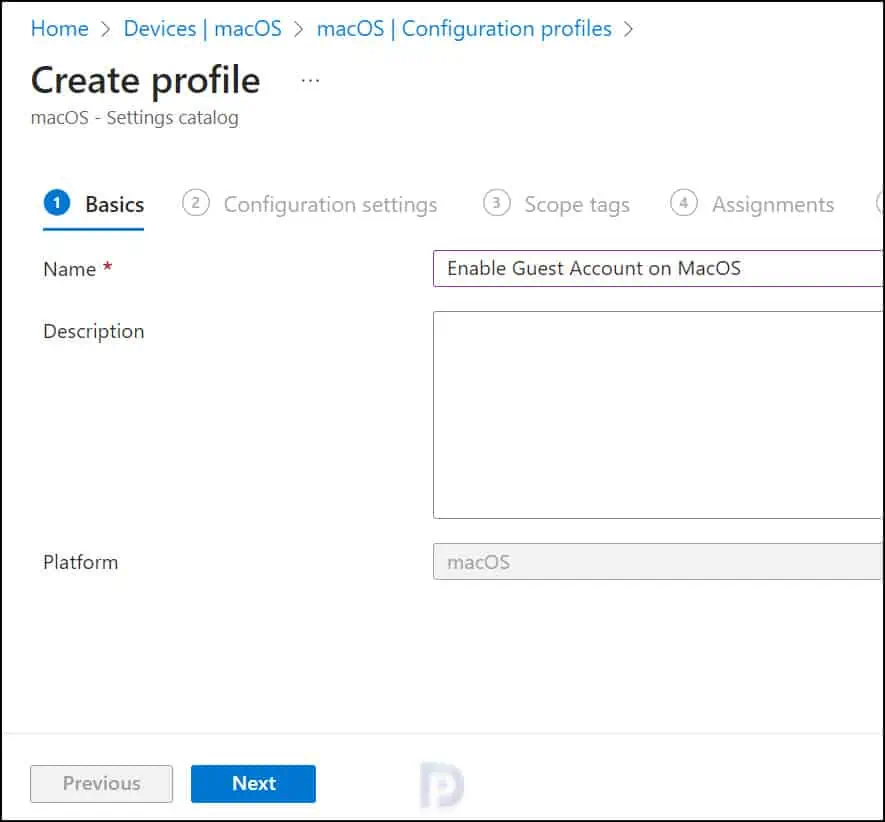
Task: Open macOS | Configuration profiles breadcrumb
Action: tap(464, 28)
